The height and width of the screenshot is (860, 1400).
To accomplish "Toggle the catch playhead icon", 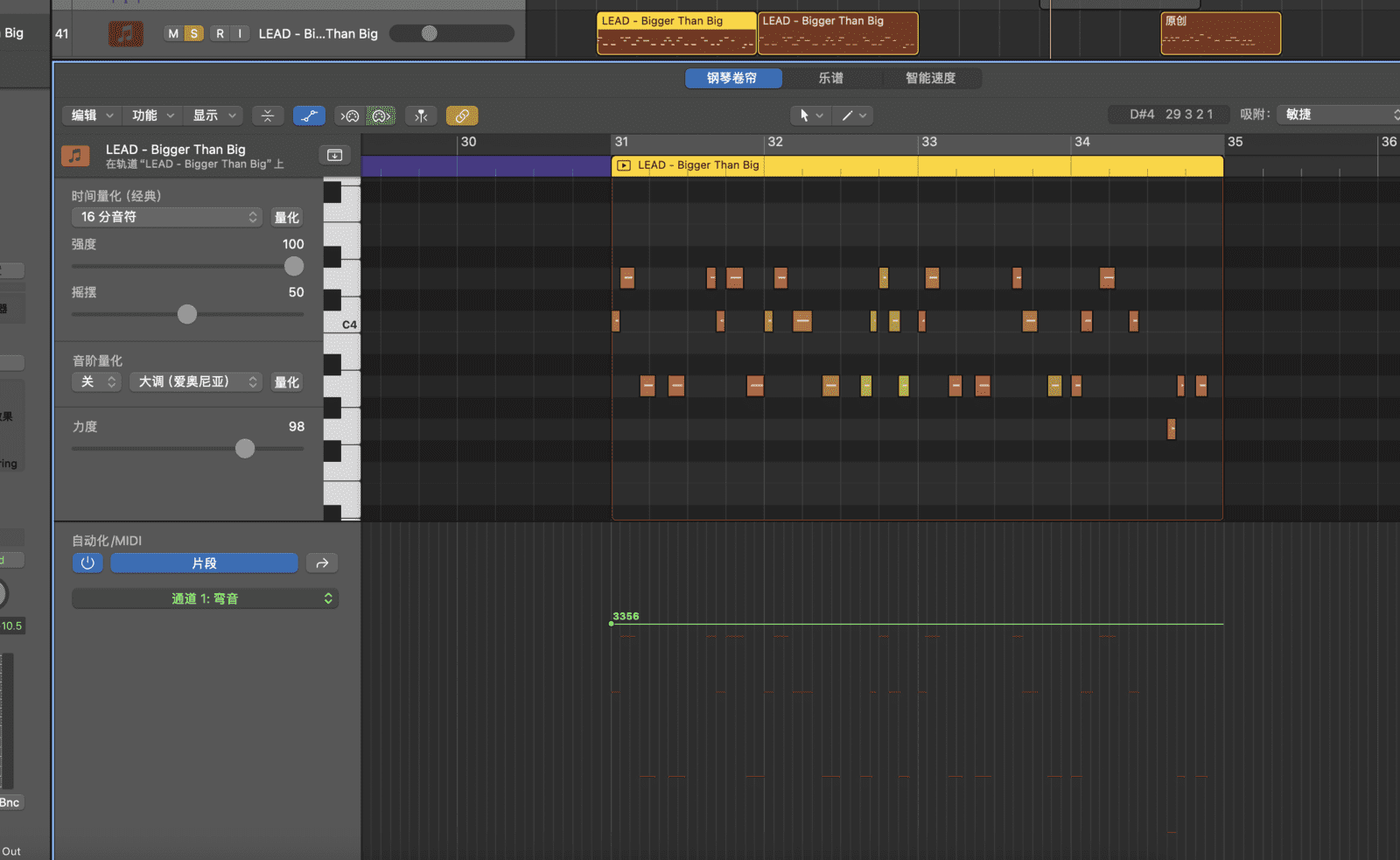I will [x=421, y=115].
